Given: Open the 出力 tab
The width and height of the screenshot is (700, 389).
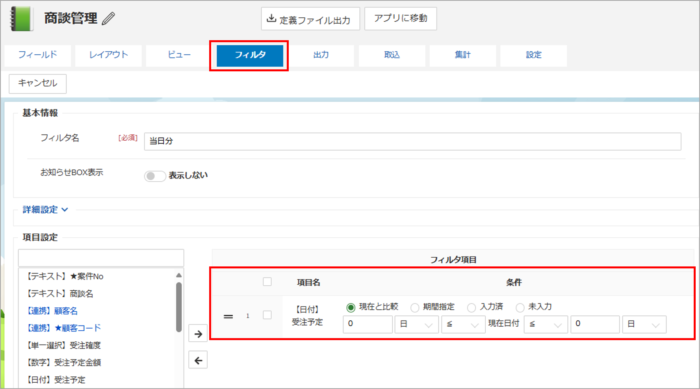Looking at the screenshot, I should [321, 55].
